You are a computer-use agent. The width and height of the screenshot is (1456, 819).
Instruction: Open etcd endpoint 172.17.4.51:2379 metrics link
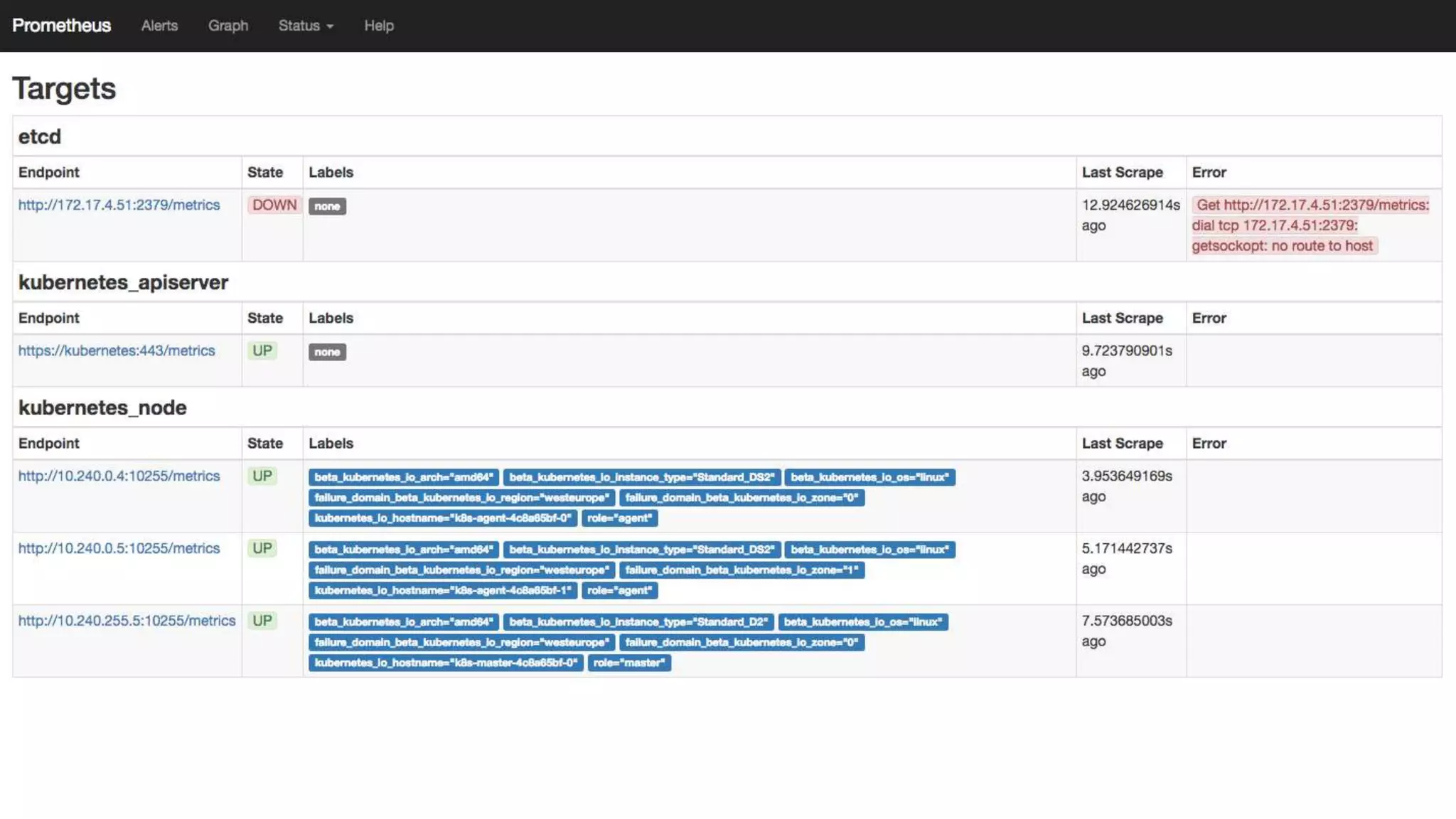click(119, 205)
